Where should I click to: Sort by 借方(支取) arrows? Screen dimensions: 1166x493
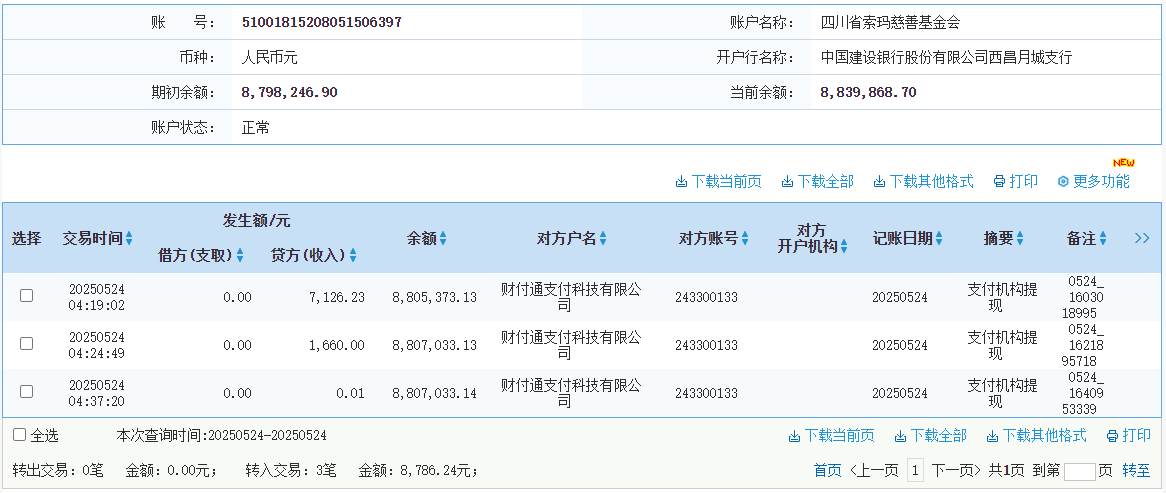click(240, 256)
